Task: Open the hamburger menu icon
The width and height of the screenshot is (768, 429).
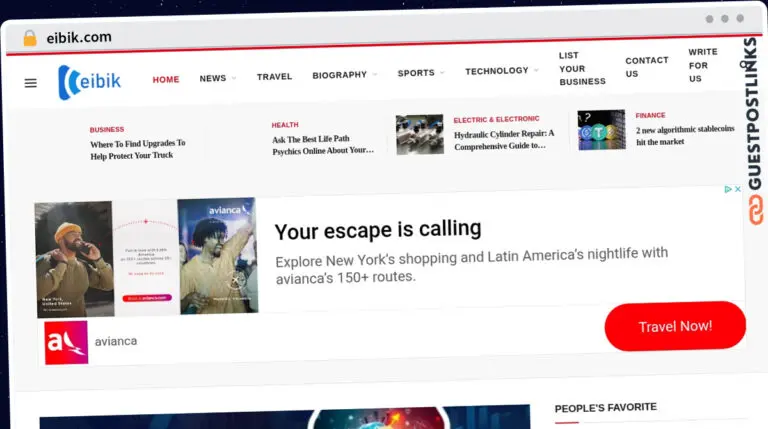Action: point(30,83)
